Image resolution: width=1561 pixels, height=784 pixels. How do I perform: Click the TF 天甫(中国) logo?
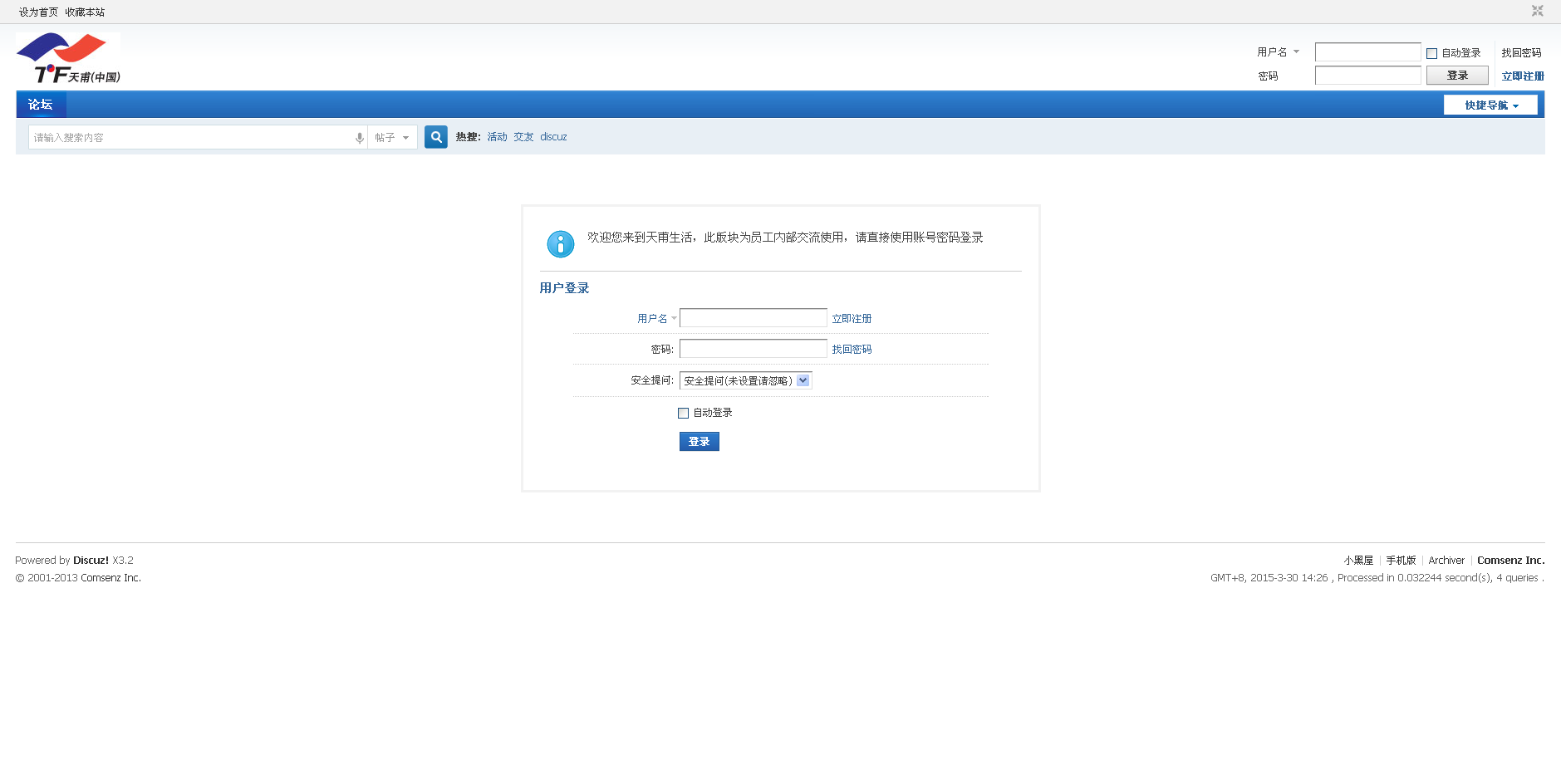pos(68,58)
